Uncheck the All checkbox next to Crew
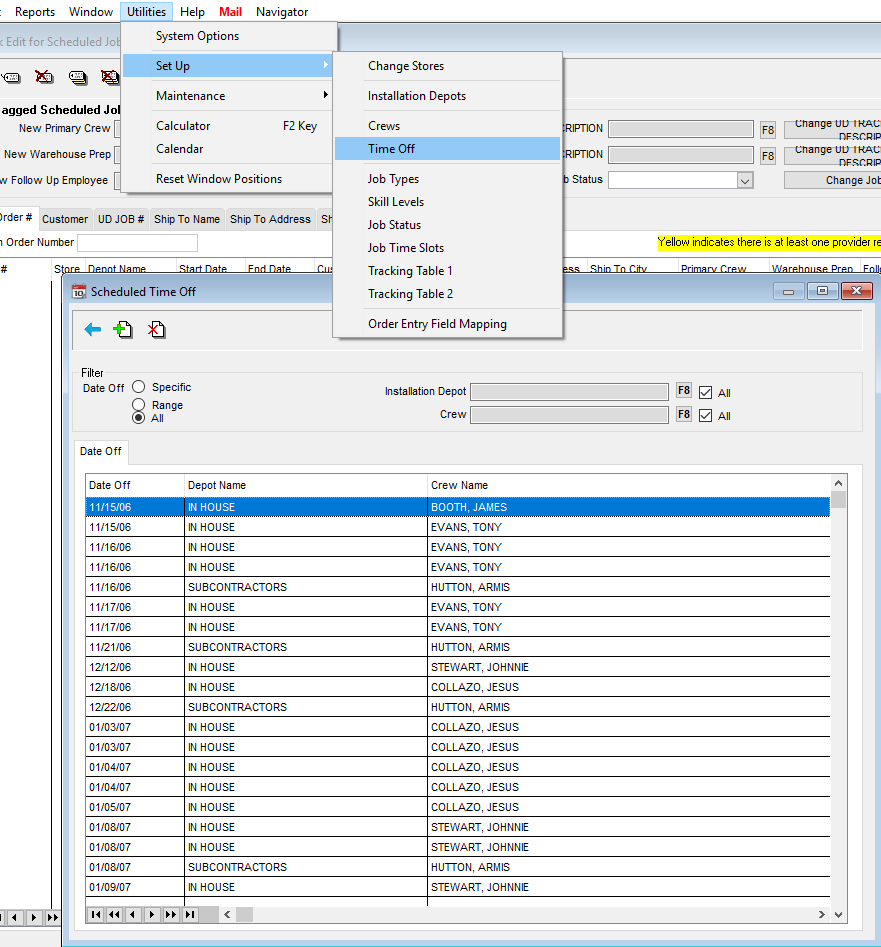This screenshot has height=947, width=881. pos(706,414)
